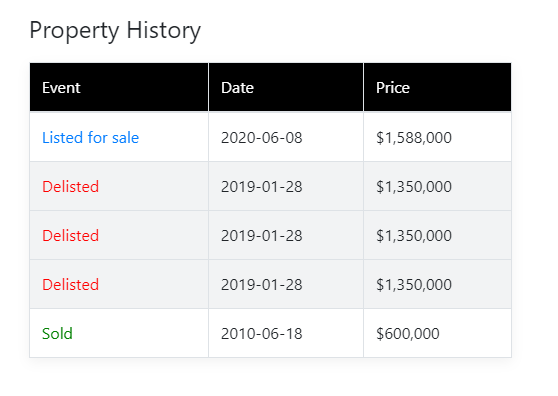Click the first $1,350,000 price

(414, 187)
